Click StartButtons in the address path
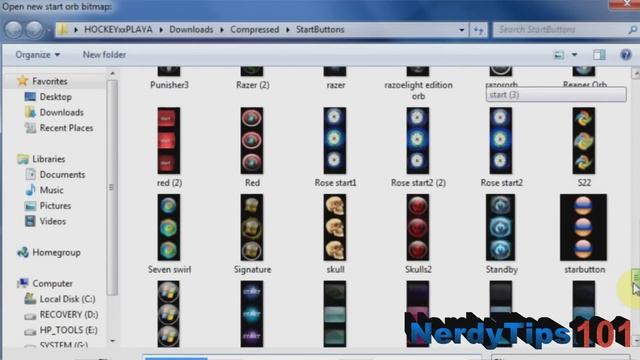This screenshot has height=360, width=640. (x=320, y=29)
